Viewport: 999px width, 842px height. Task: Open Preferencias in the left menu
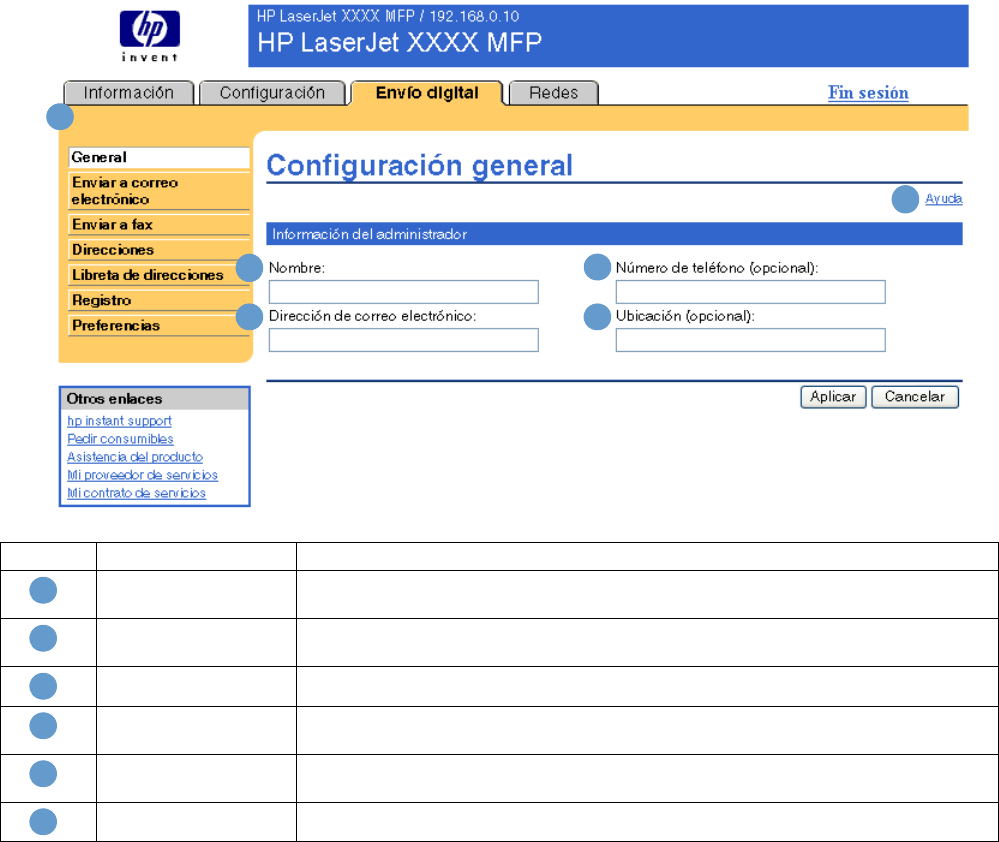click(159, 325)
